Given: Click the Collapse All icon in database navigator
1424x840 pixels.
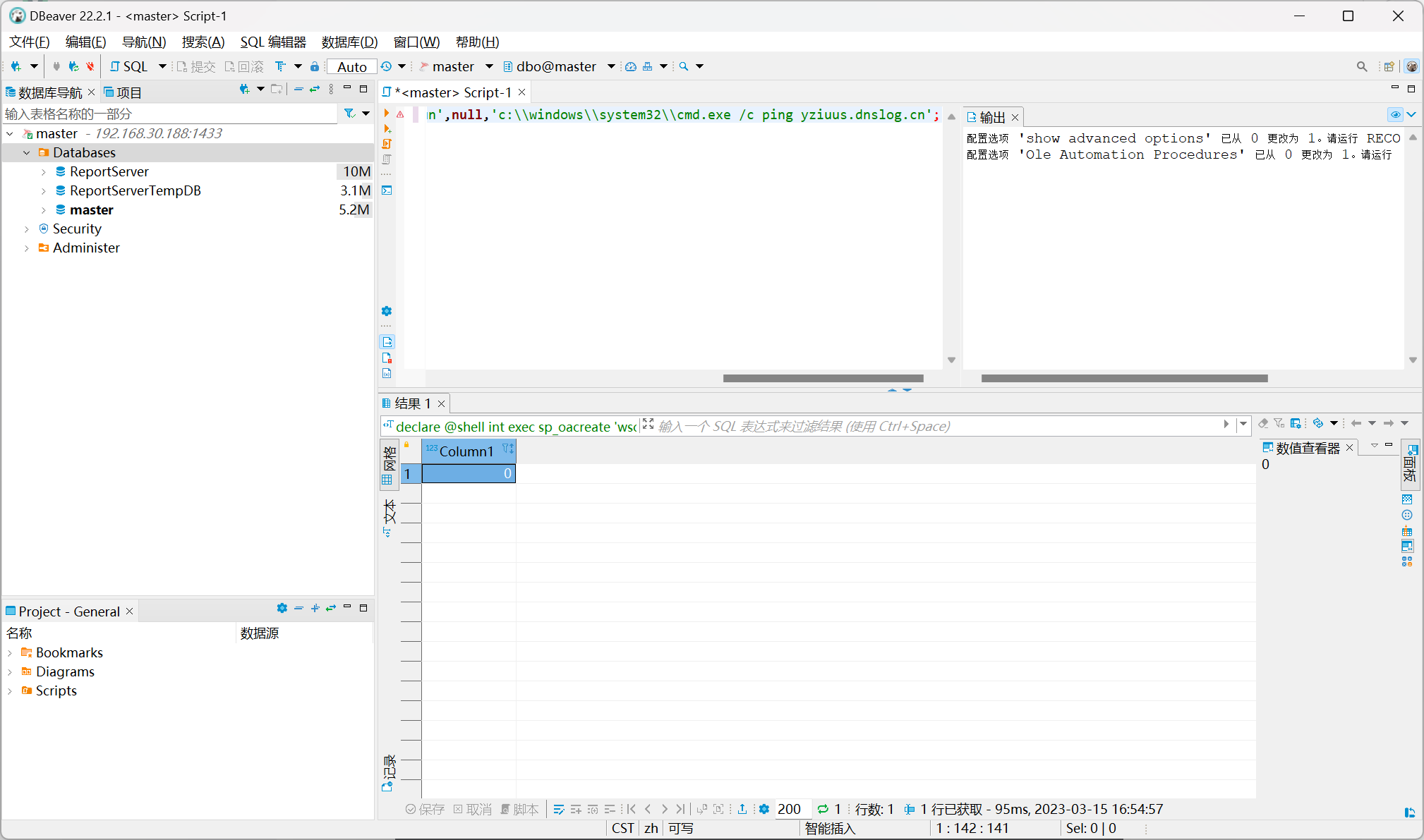Looking at the screenshot, I should (298, 90).
